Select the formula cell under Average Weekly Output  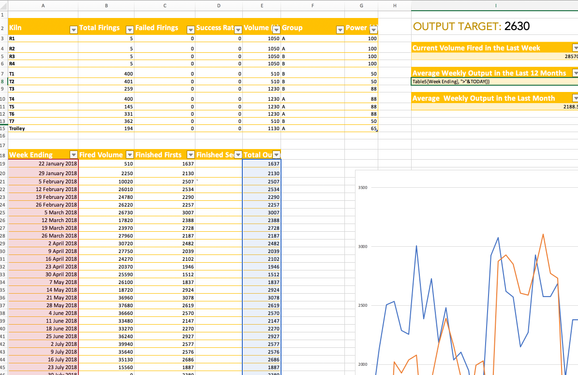(x=495, y=81)
